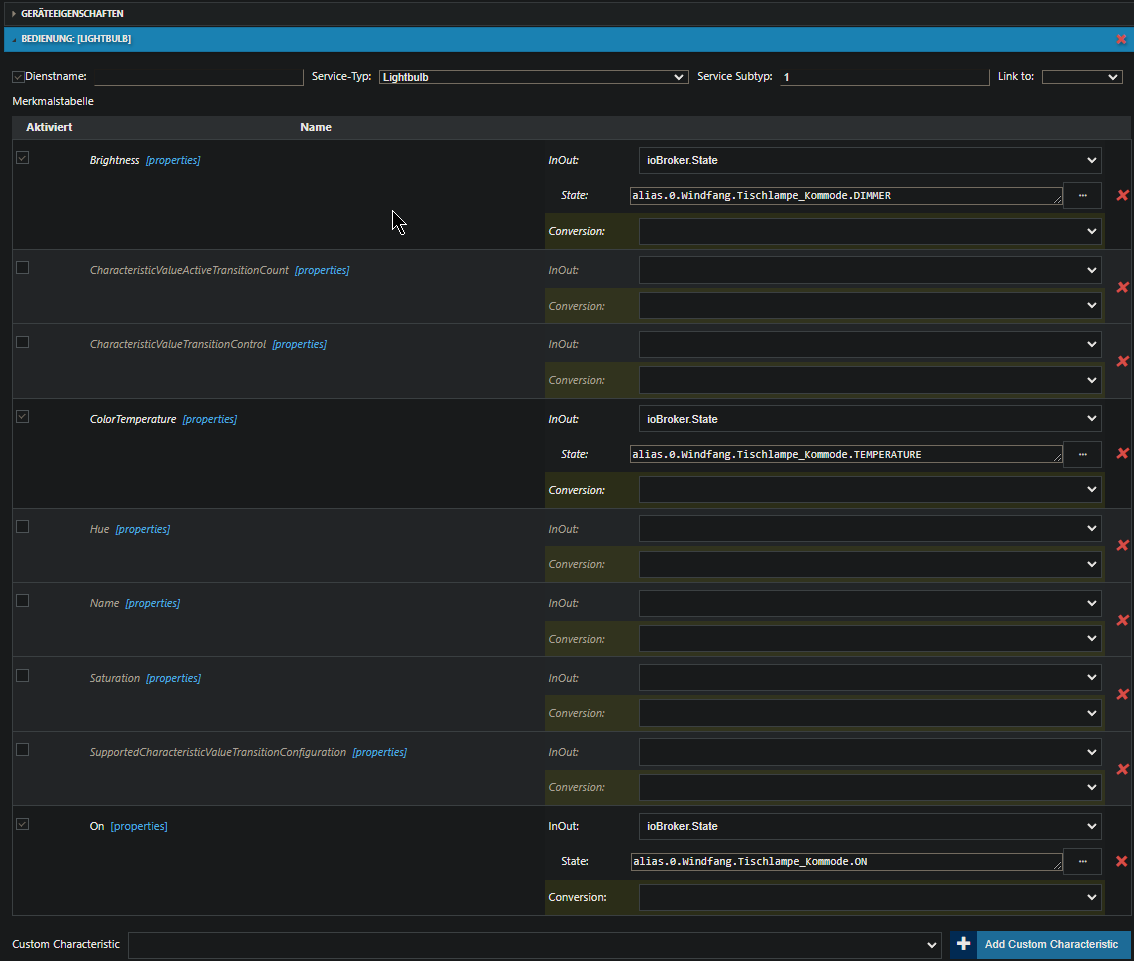Open the Service-Typ Lightbulb dropdown
The image size is (1134, 961).
(533, 77)
